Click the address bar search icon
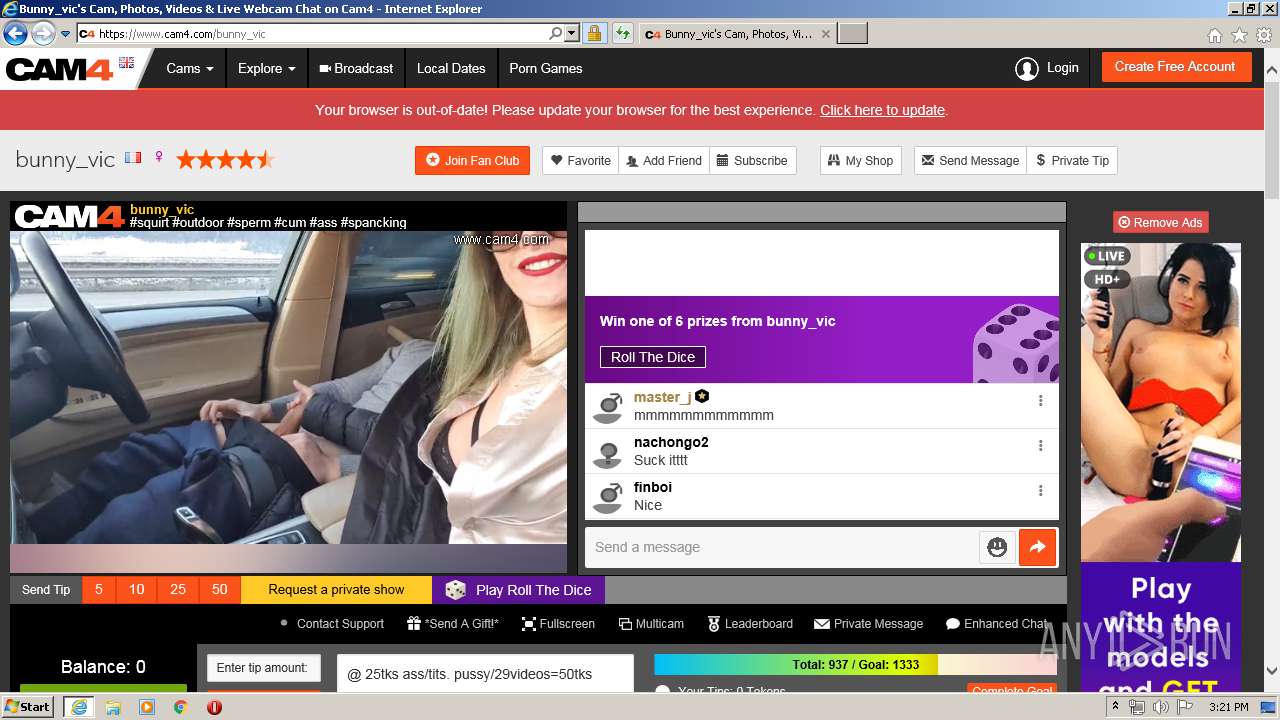 (x=556, y=34)
